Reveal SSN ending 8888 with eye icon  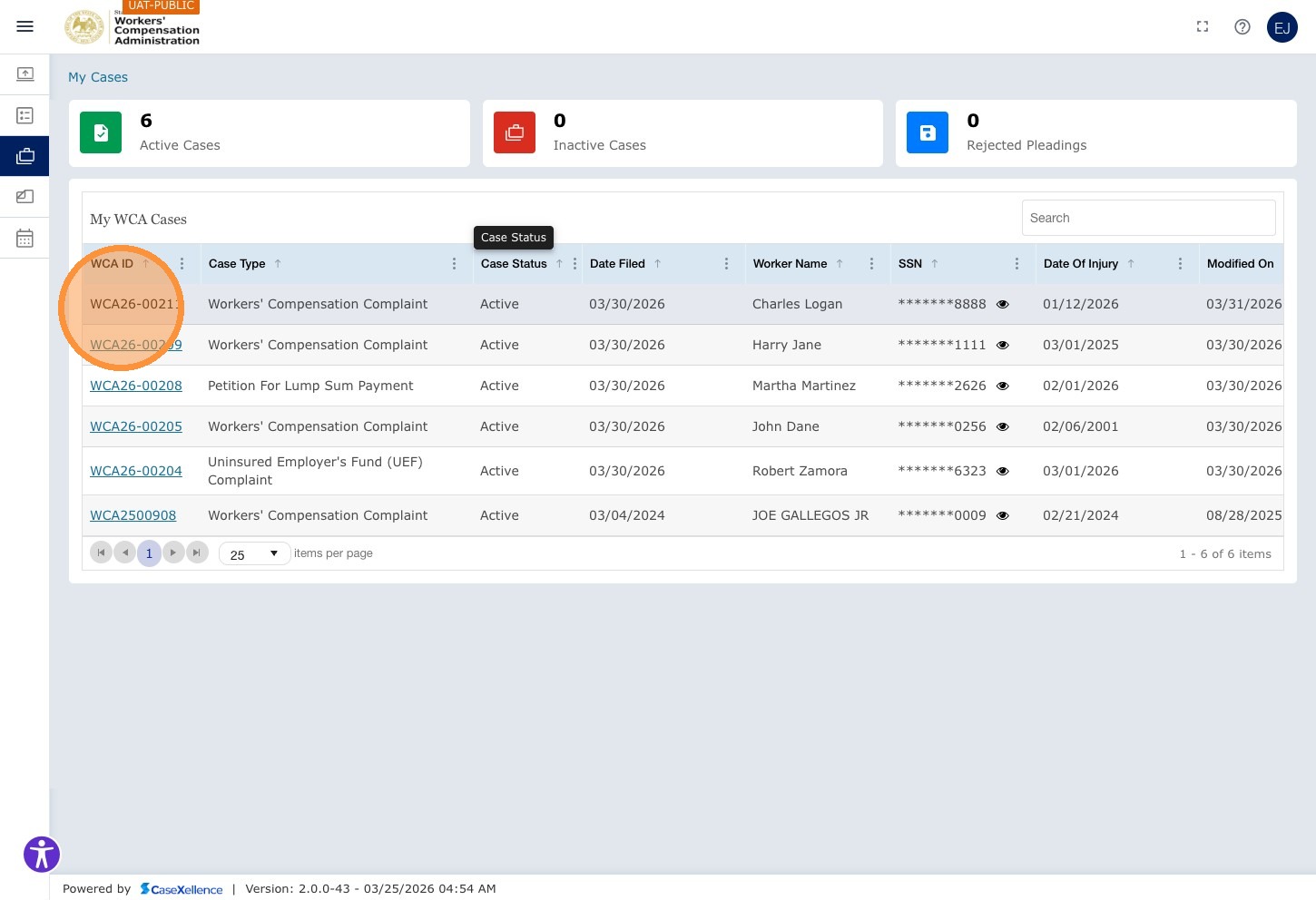[x=1003, y=305]
